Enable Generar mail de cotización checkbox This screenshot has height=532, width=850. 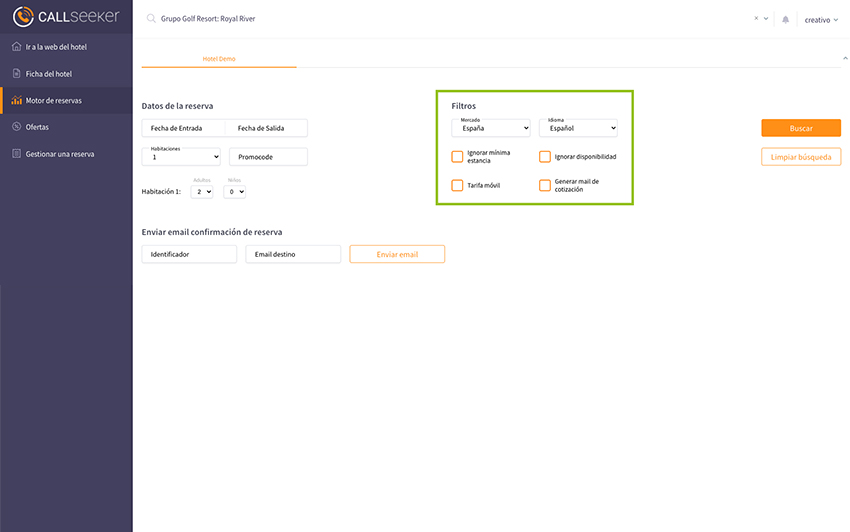click(x=545, y=185)
